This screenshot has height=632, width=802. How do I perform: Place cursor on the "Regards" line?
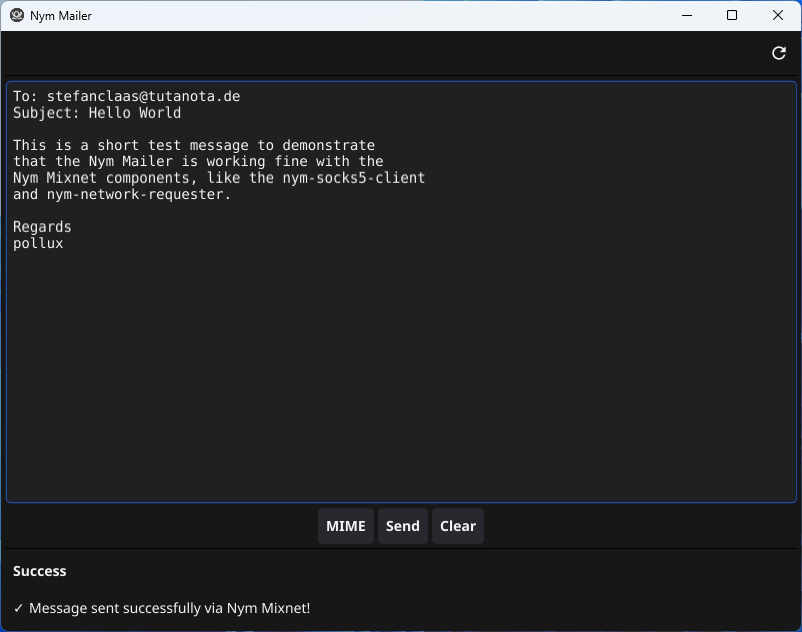coord(42,227)
